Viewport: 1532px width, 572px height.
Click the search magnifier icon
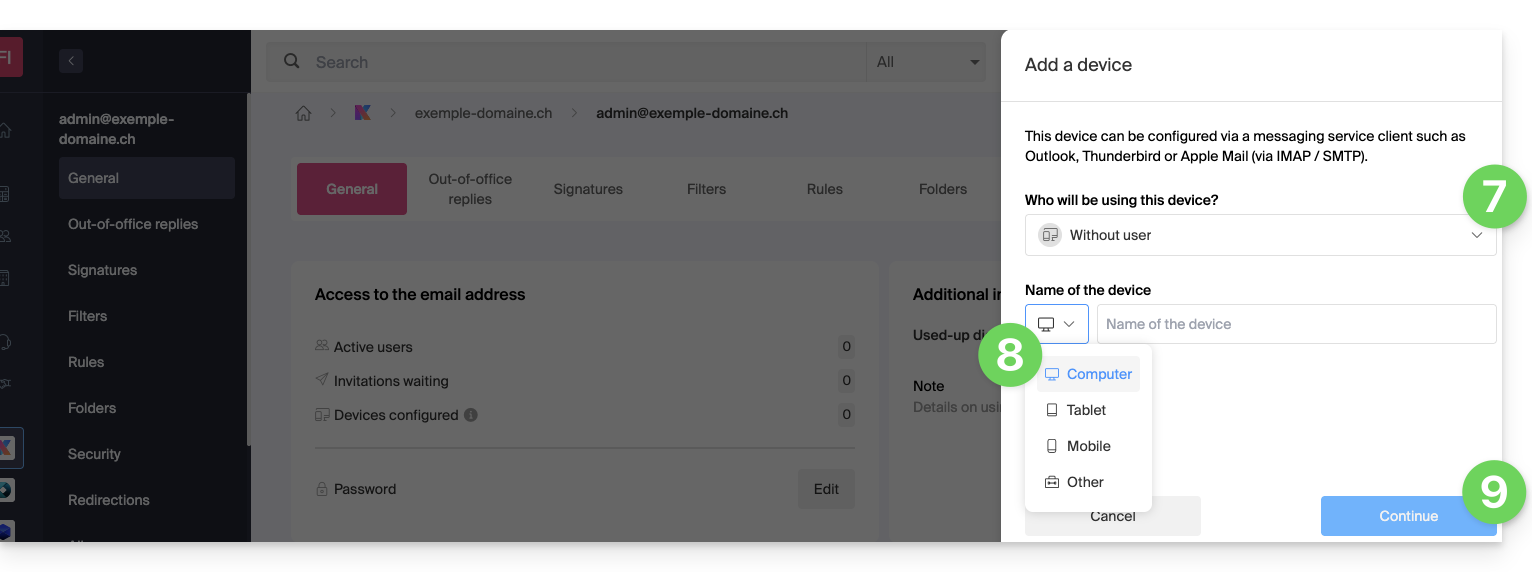(x=292, y=62)
